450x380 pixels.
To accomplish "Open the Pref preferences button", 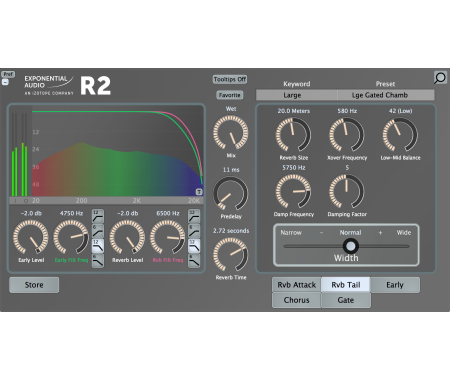I will (8, 74).
